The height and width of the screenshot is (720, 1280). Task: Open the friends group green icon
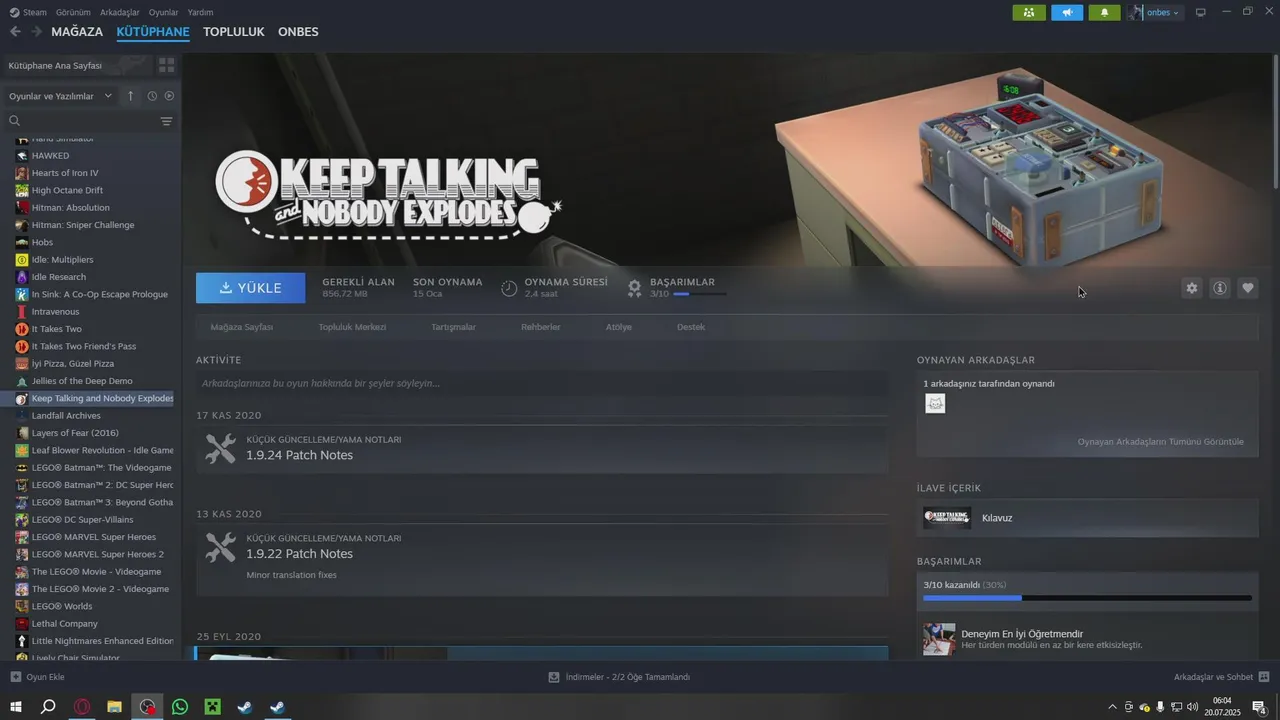point(1029,12)
